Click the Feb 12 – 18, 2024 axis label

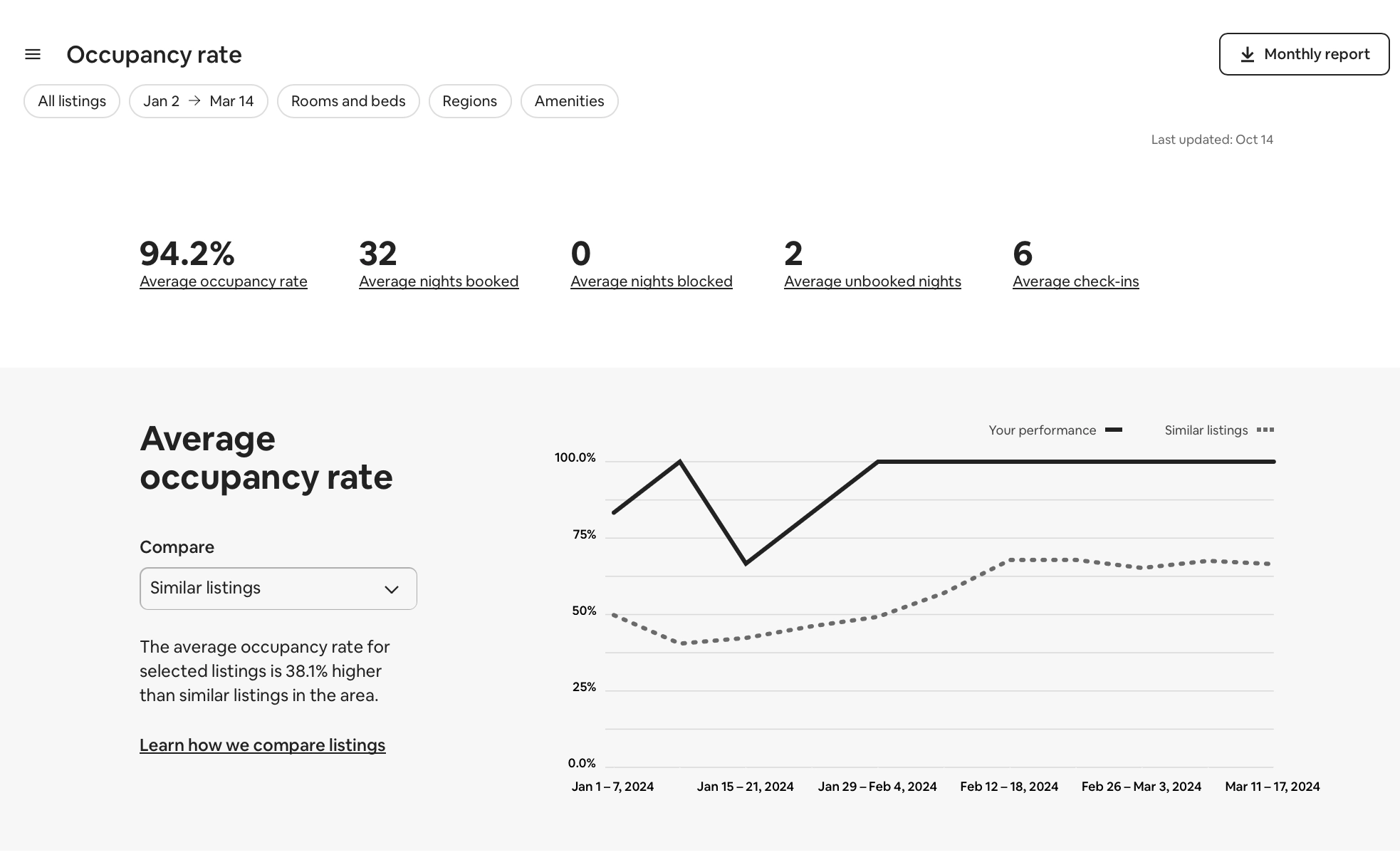click(x=1008, y=787)
